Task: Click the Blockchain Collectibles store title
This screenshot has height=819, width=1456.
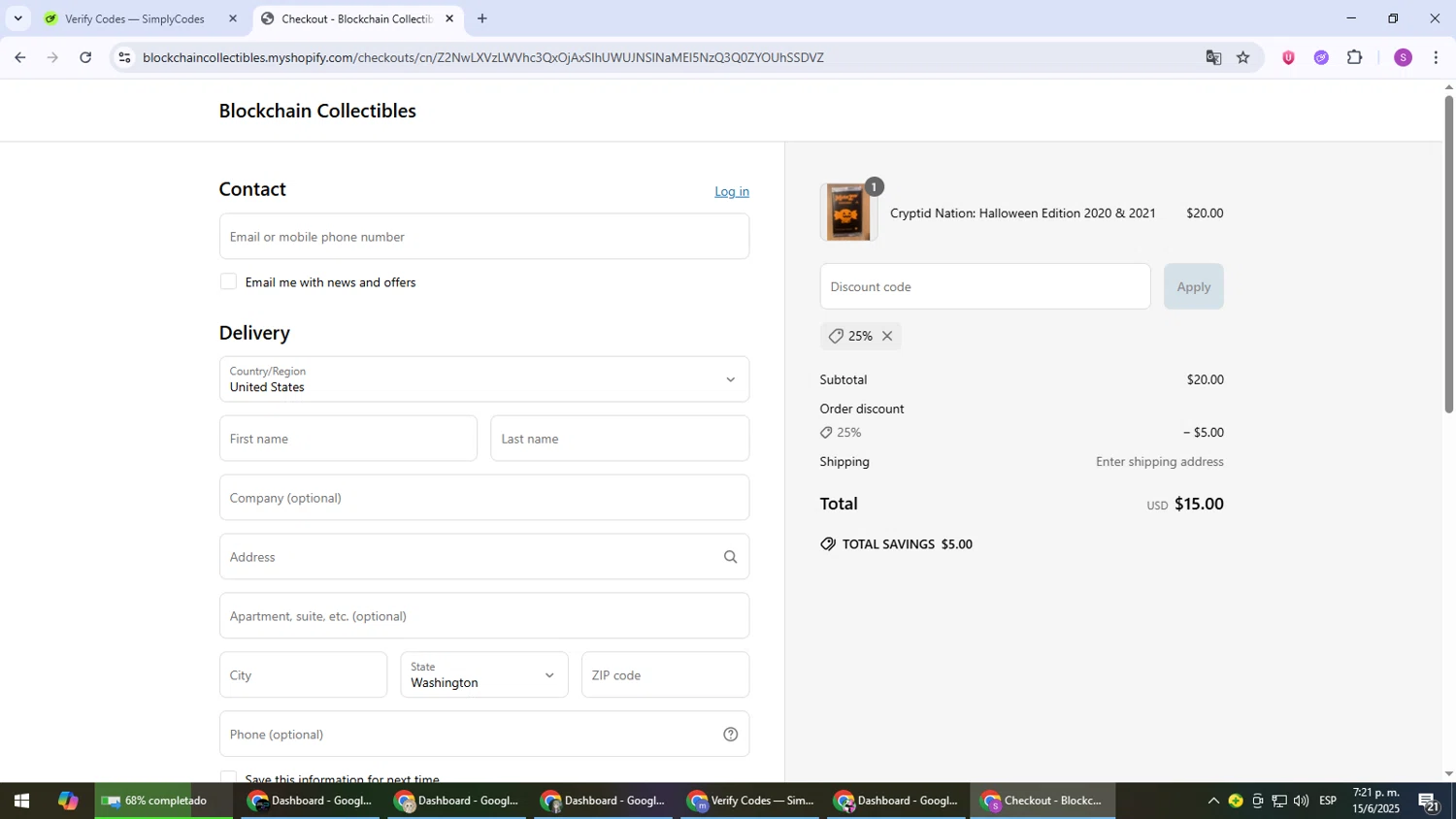Action: click(x=317, y=111)
